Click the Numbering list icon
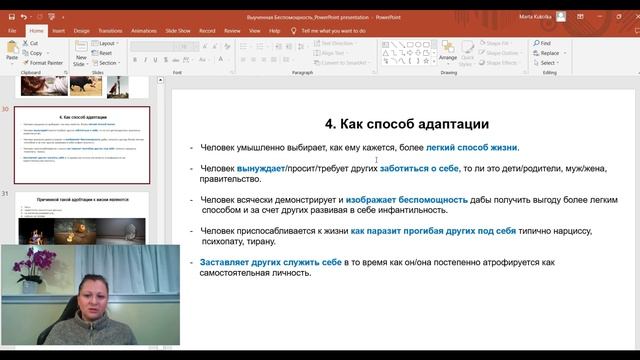 (261, 46)
